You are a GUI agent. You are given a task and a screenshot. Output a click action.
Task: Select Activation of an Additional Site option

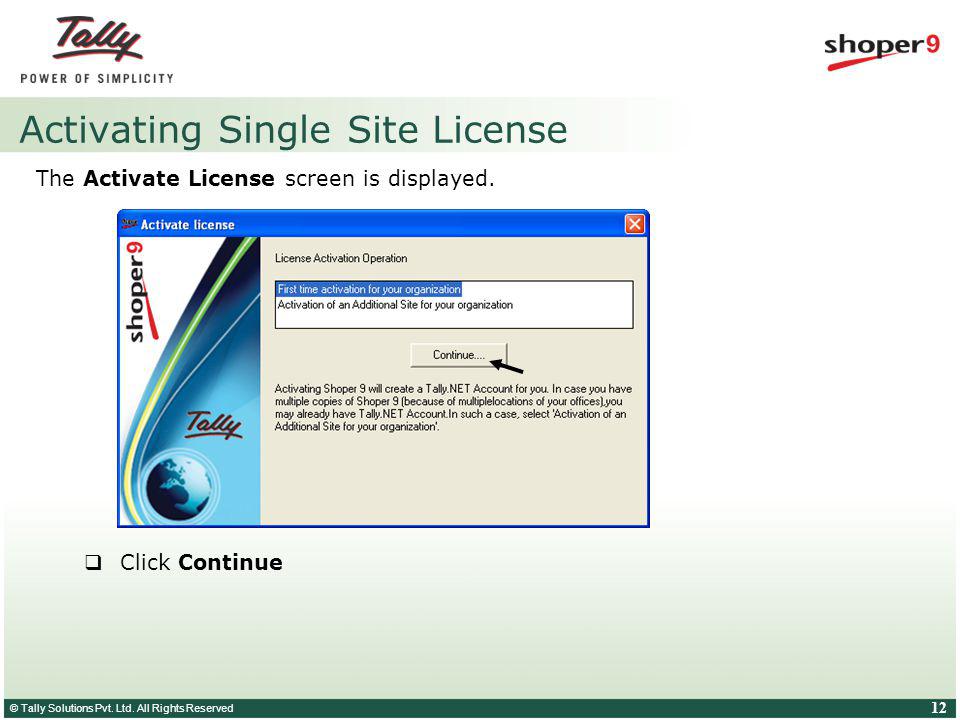point(395,305)
